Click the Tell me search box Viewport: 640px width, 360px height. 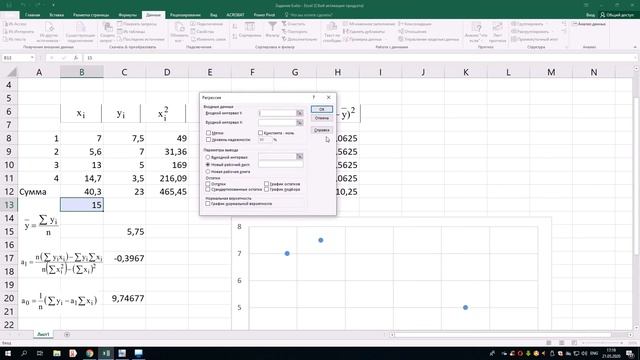[310, 15]
